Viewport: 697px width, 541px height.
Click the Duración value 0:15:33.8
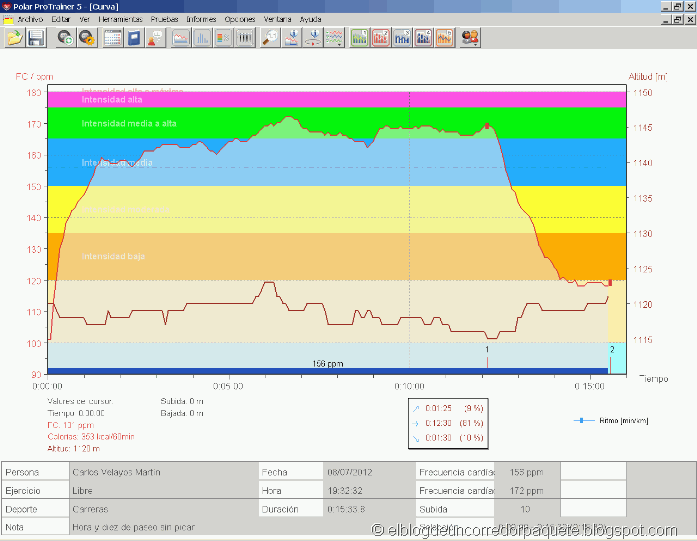click(x=346, y=509)
